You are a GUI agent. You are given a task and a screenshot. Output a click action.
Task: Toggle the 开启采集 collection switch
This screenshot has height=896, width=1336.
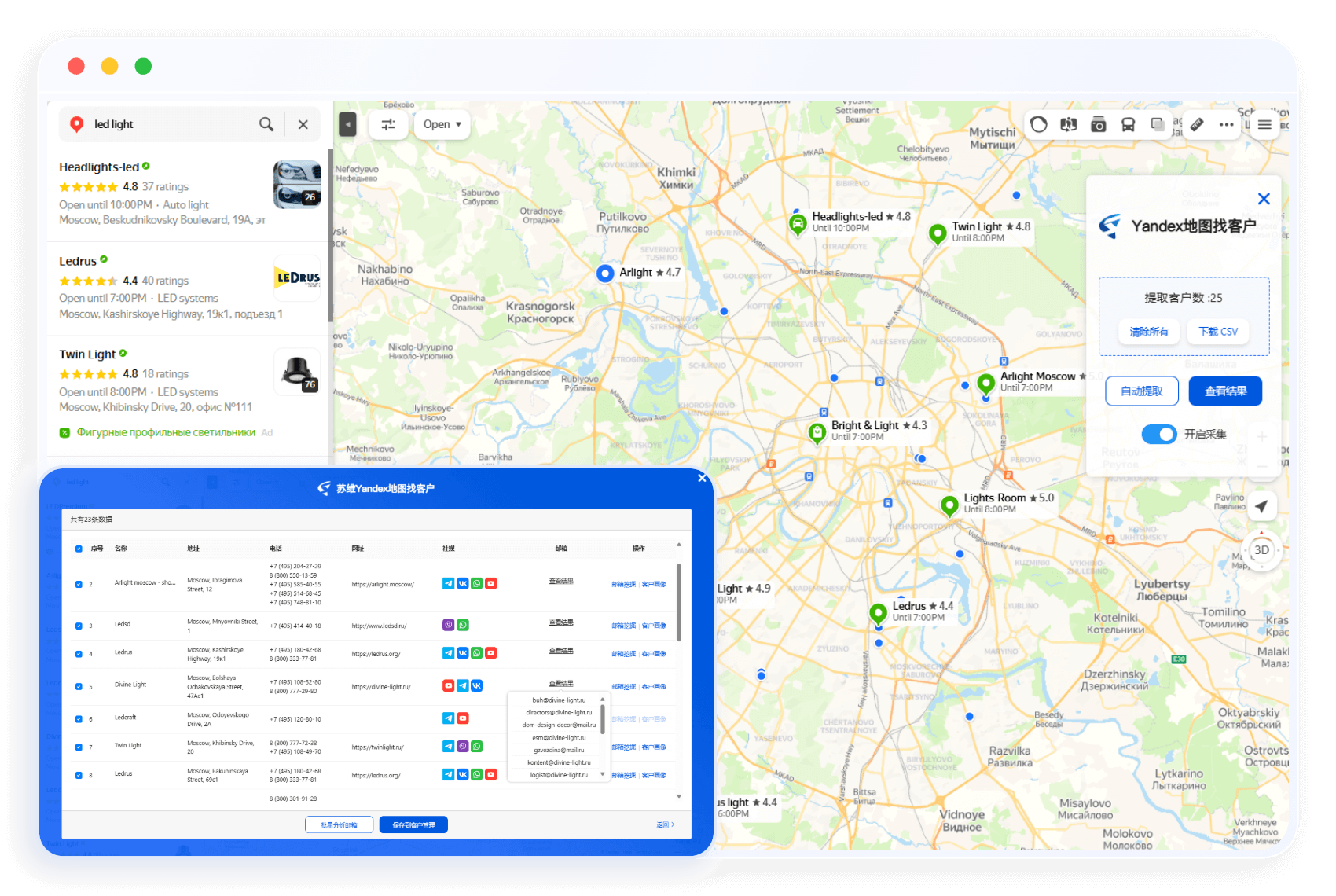(x=1158, y=434)
